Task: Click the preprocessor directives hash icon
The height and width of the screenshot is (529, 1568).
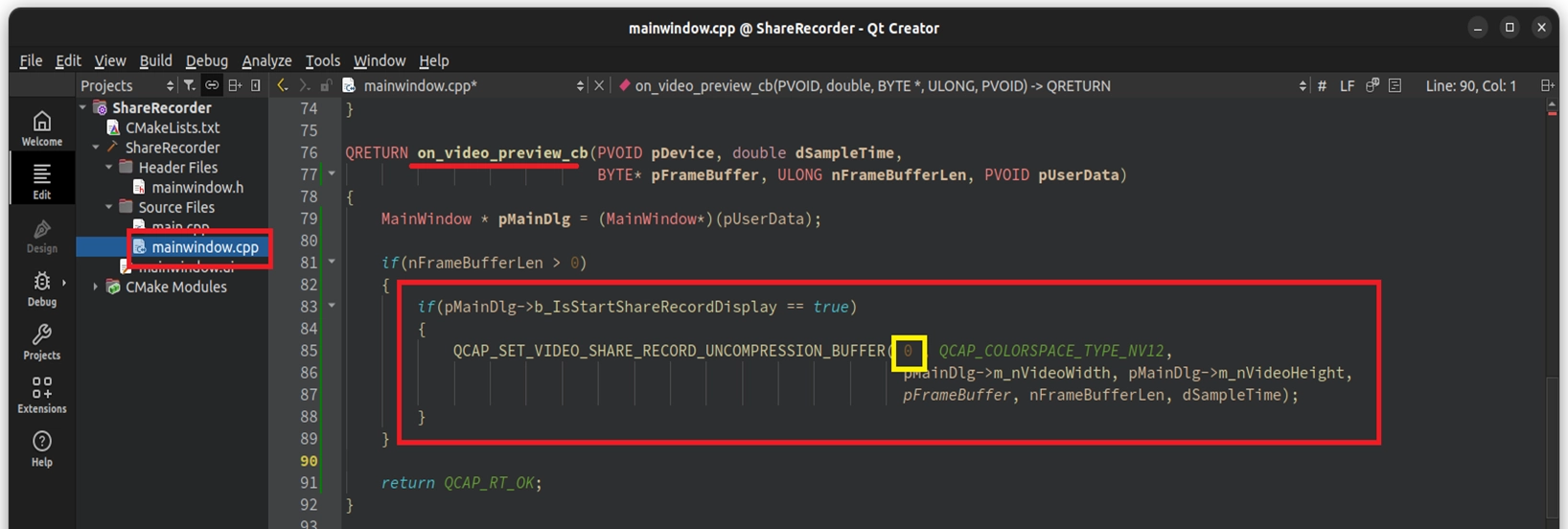Action: tap(1322, 86)
